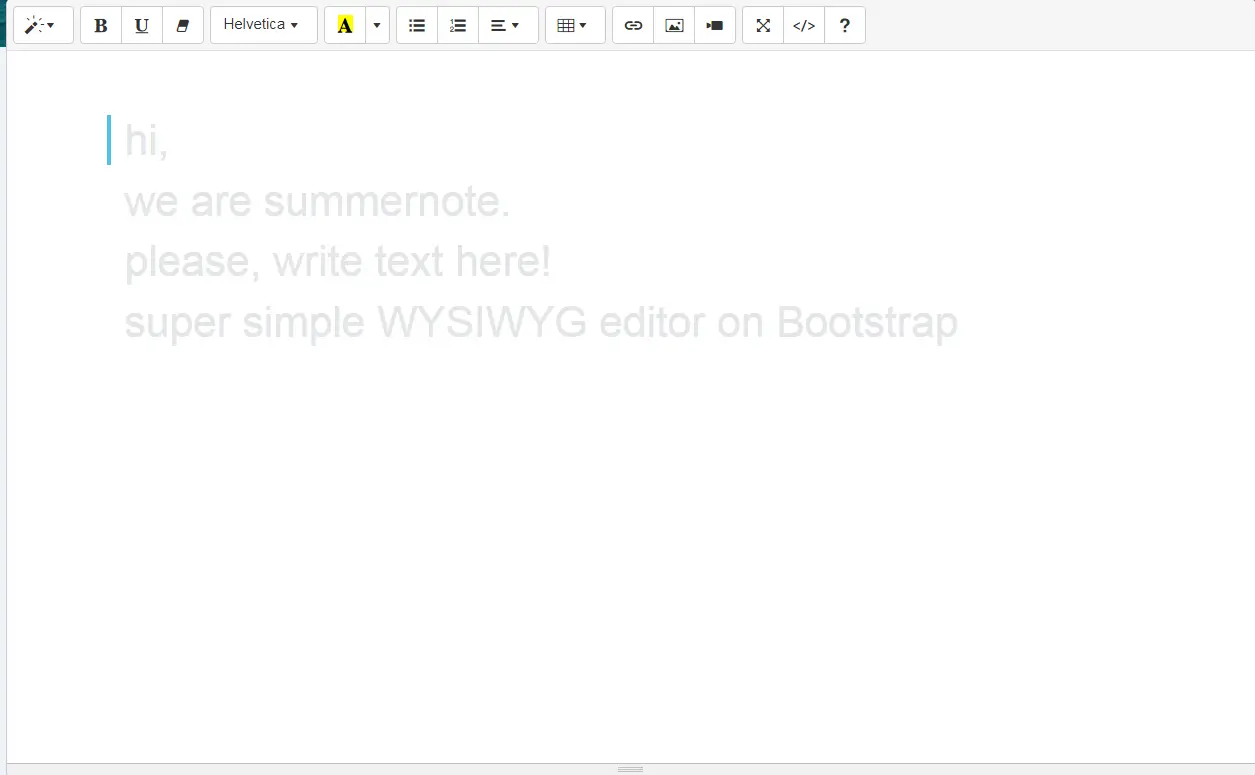
Task: Open the Helvetica font family dropdown
Action: coord(263,26)
